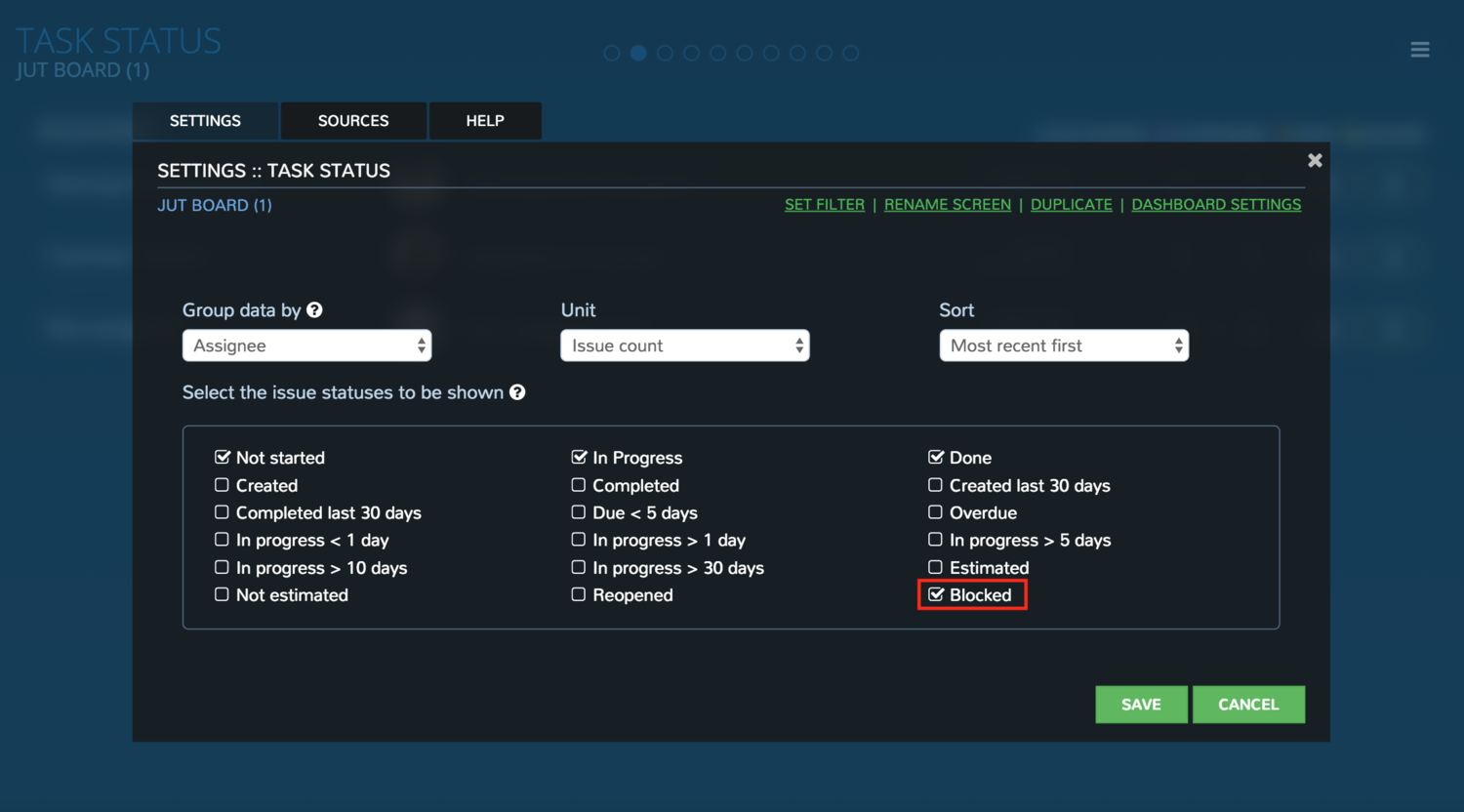This screenshot has width=1464, height=812.
Task: Click the JUT BOARD (1) dialog subtitle
Action: (x=215, y=205)
